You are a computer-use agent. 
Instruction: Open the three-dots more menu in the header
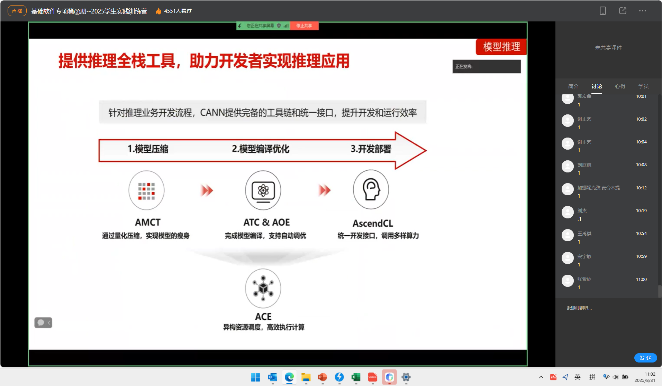(642, 11)
